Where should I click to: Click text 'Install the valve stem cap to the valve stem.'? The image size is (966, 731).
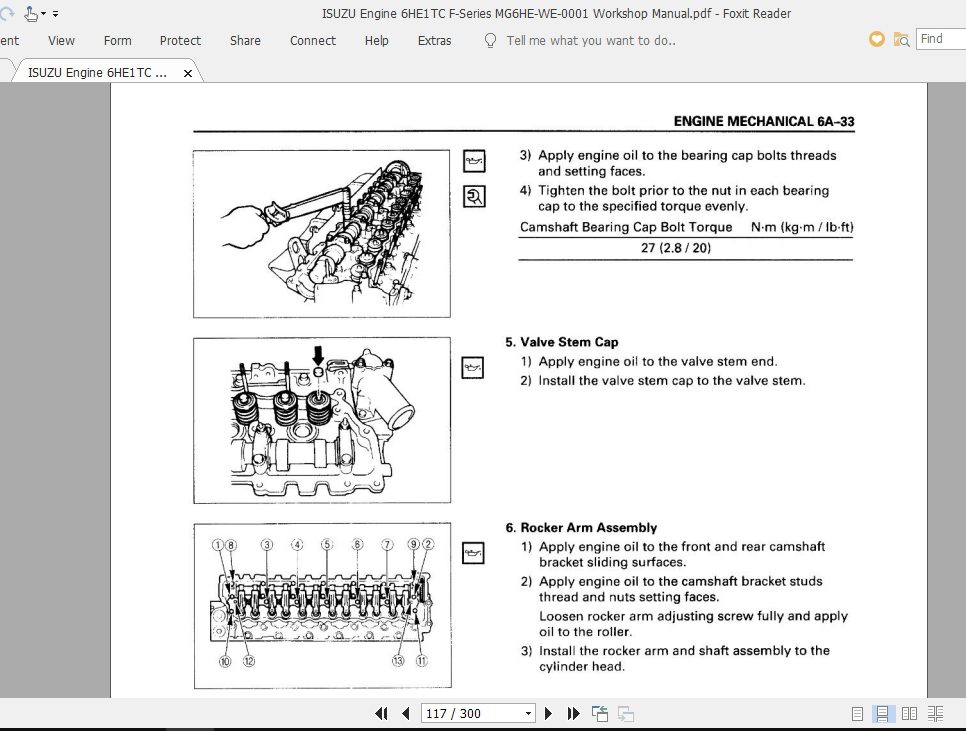(x=672, y=381)
